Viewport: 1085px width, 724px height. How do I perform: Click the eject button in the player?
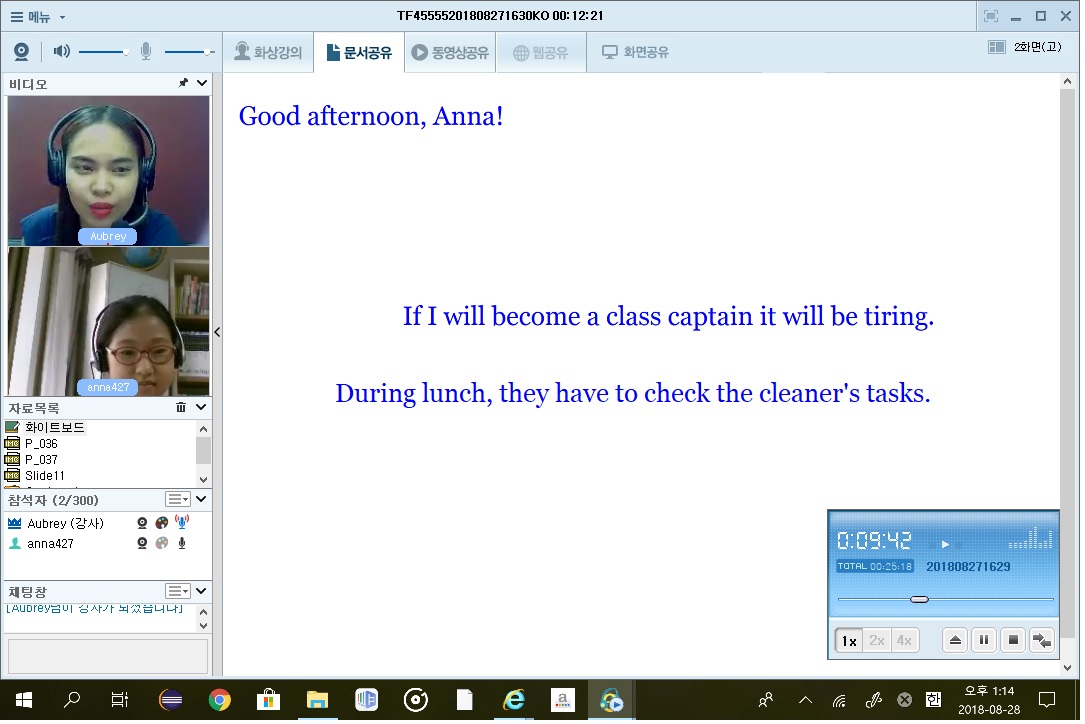click(x=955, y=640)
